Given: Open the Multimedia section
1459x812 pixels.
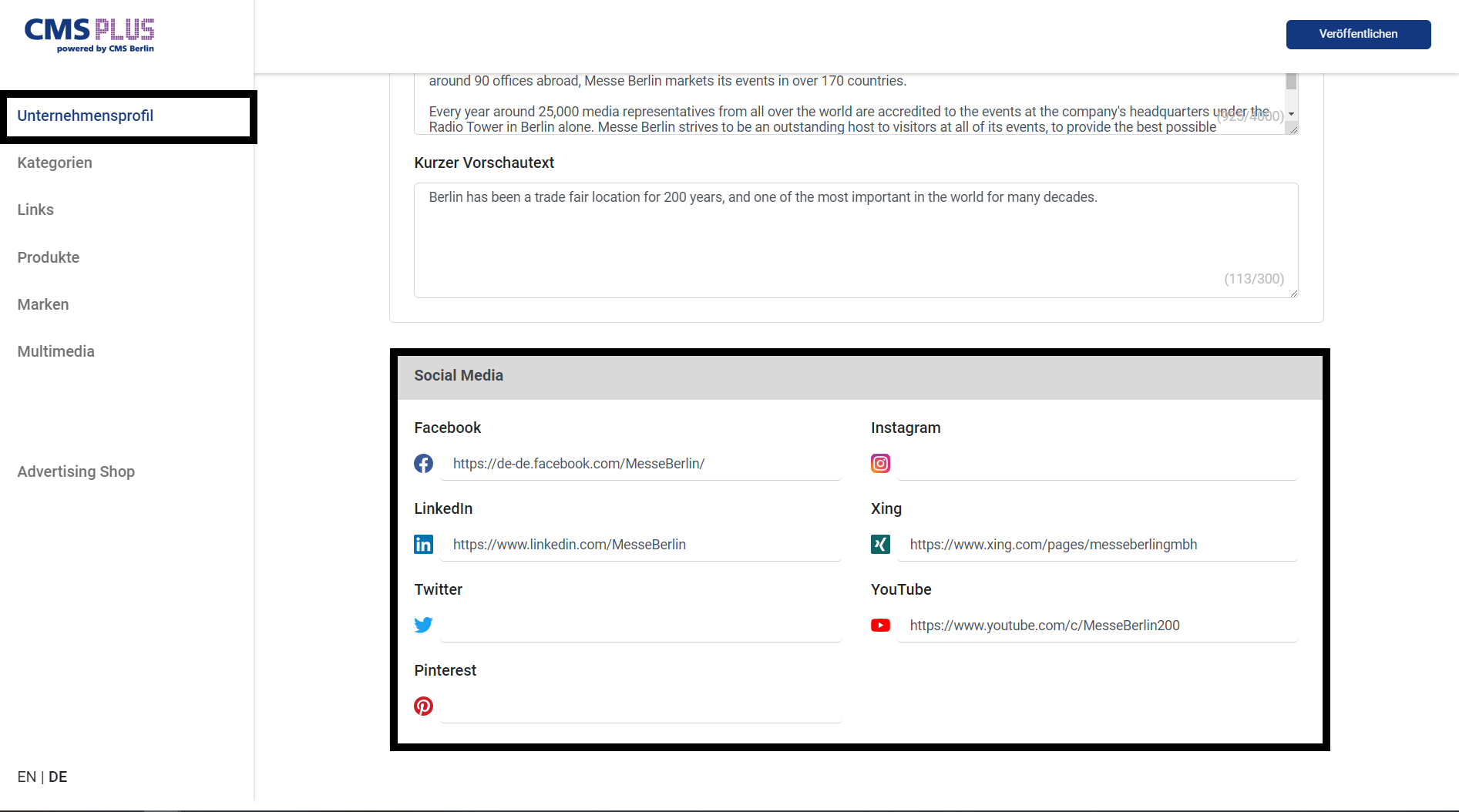Looking at the screenshot, I should pos(56,351).
